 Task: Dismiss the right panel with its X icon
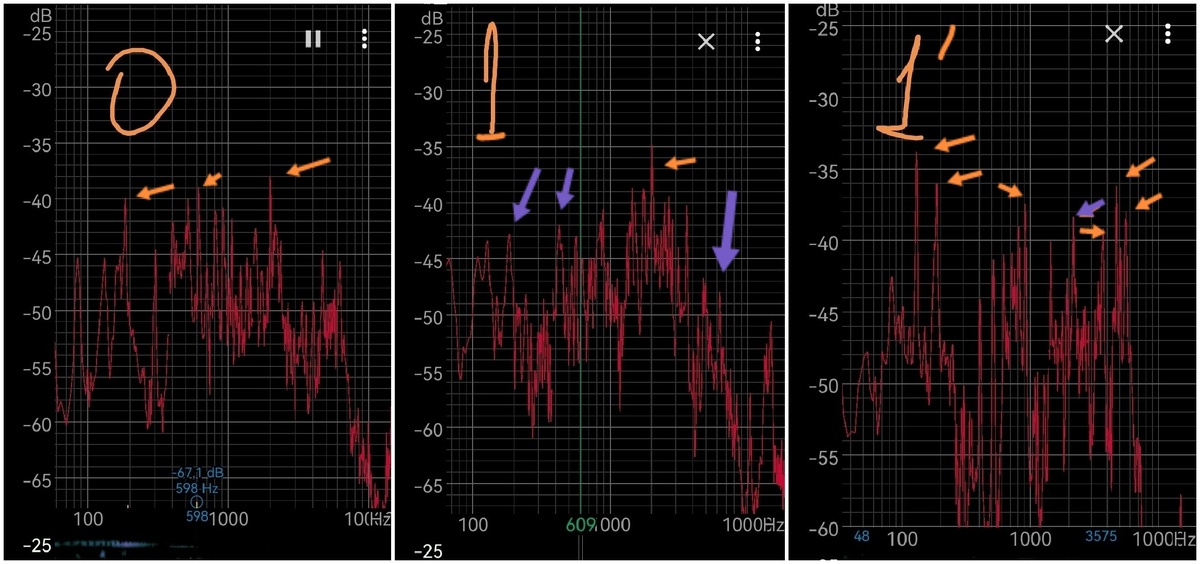click(1114, 33)
